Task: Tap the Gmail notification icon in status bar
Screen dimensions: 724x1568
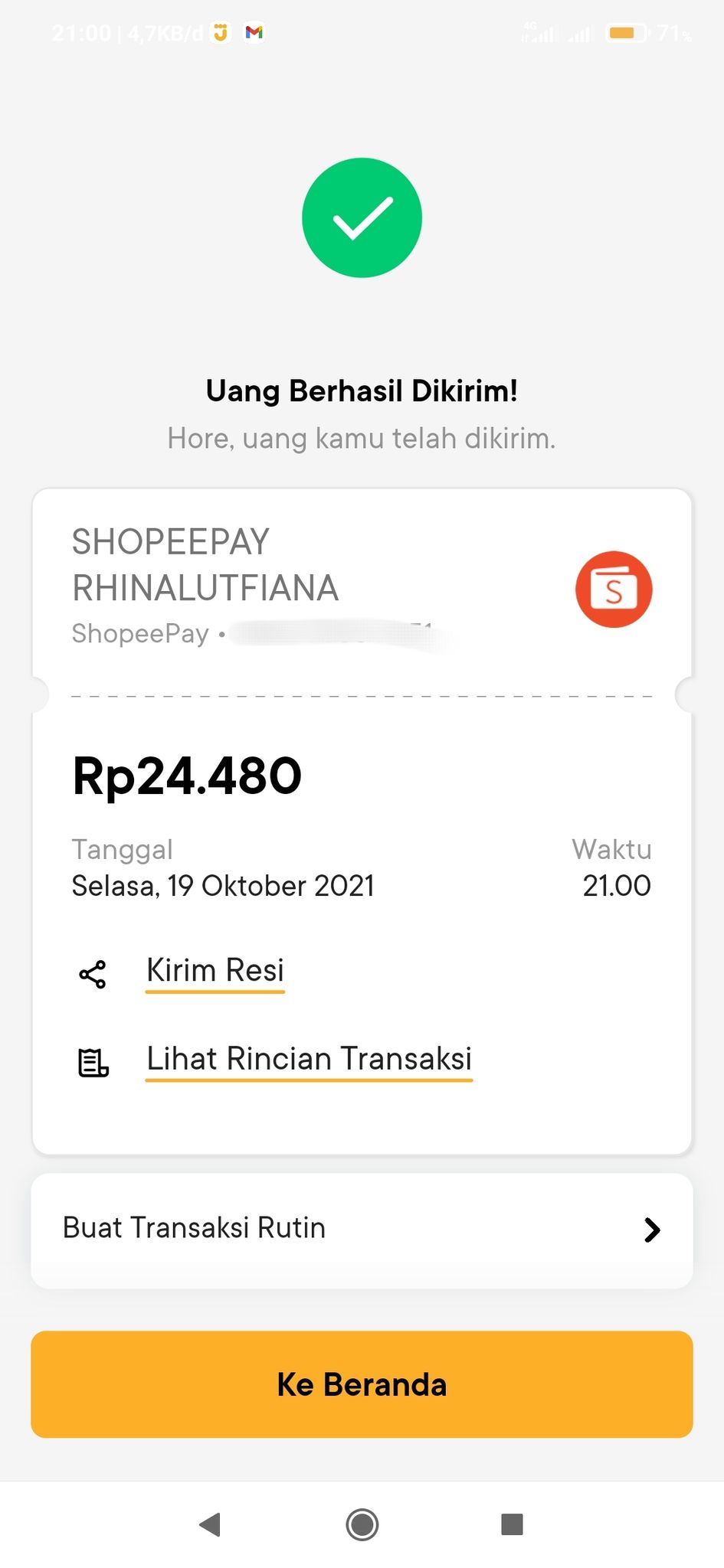Action: (254, 32)
